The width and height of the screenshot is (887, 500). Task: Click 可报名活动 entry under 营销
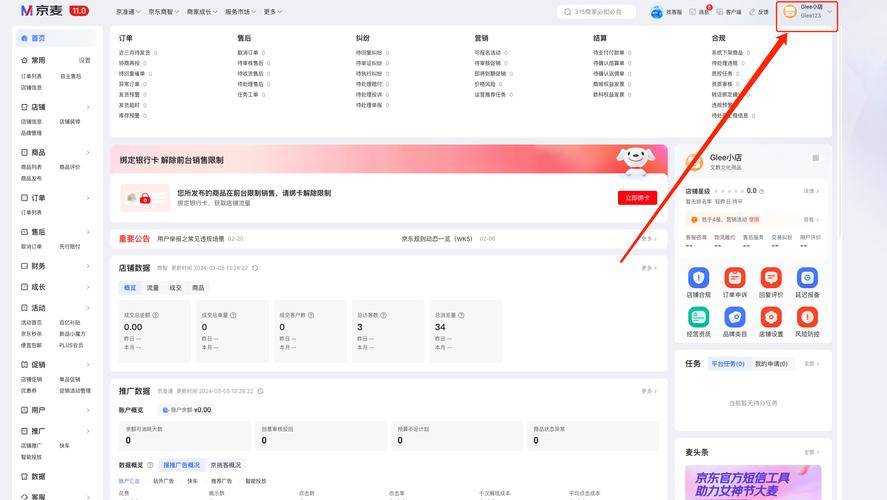pyautogui.click(x=491, y=53)
